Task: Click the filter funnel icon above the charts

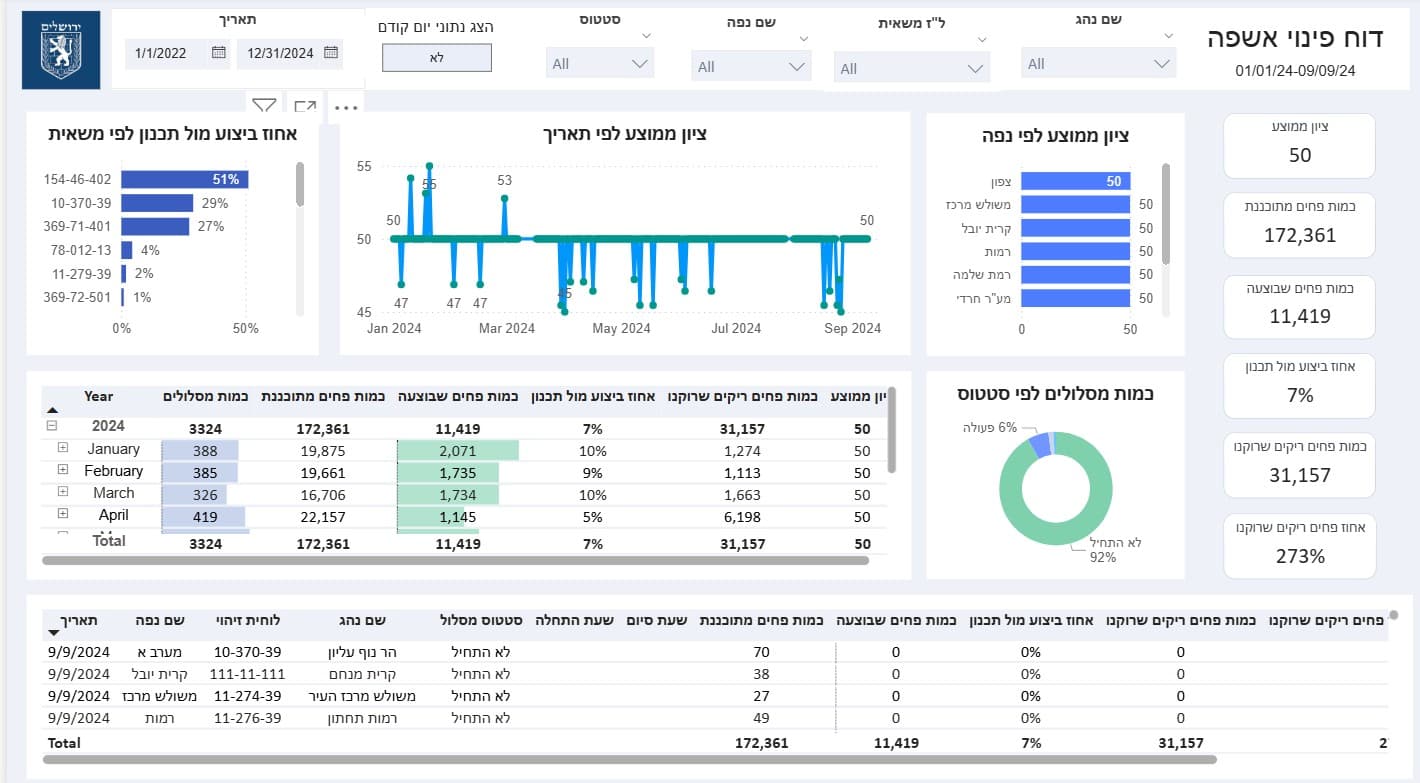Action: tap(264, 105)
